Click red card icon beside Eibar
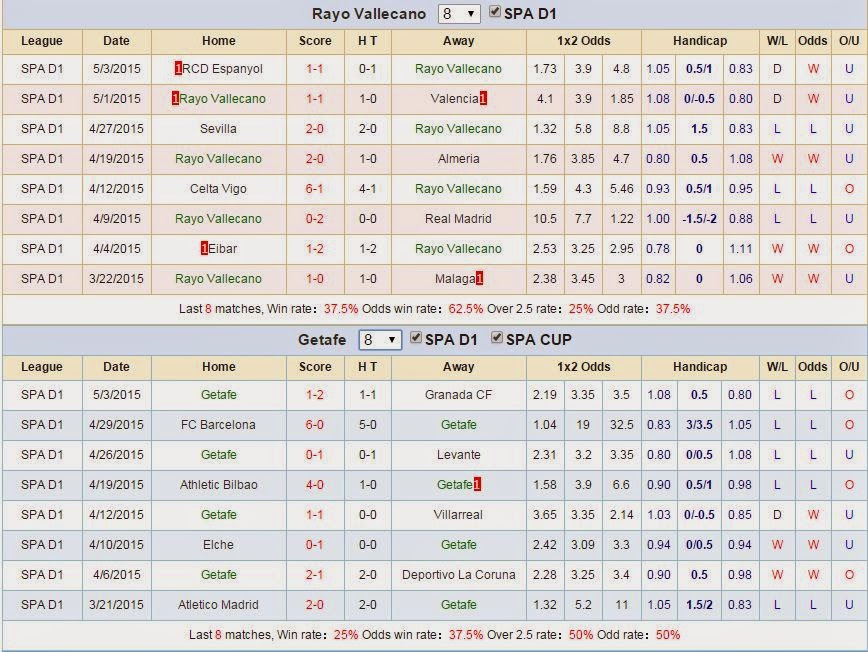 click(204, 249)
